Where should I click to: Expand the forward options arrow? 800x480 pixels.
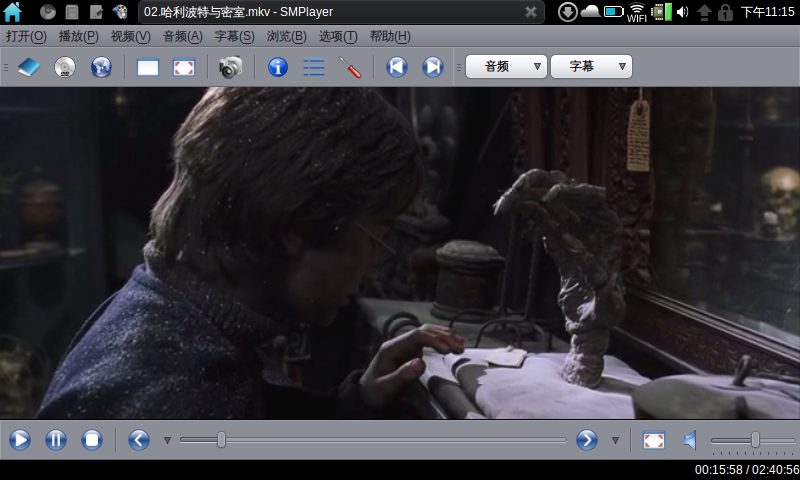tap(615, 440)
